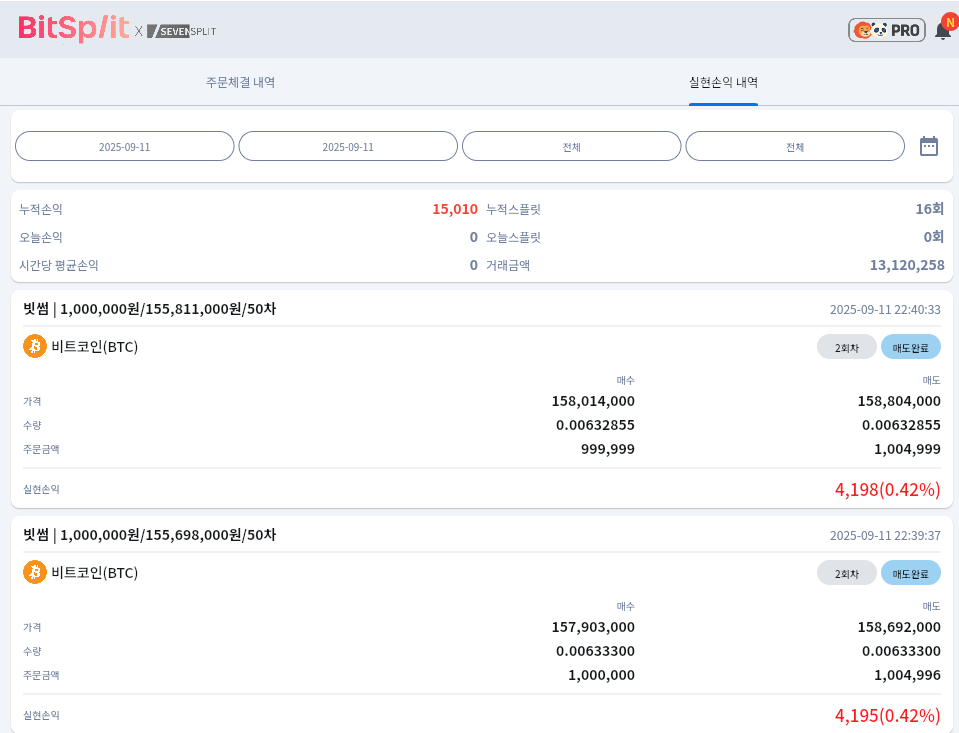The width and height of the screenshot is (959, 733).
Task: Click 2회차 badge in 22:40:33 card
Action: [847, 348]
